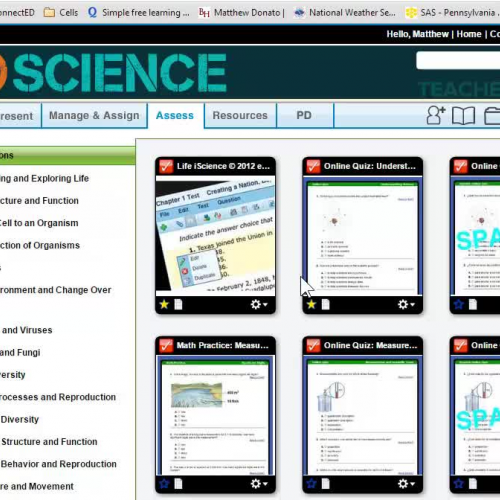The width and height of the screenshot is (500, 500).
Task: Click 'Life iScience © 2012 e...' title
Action: [223, 166]
